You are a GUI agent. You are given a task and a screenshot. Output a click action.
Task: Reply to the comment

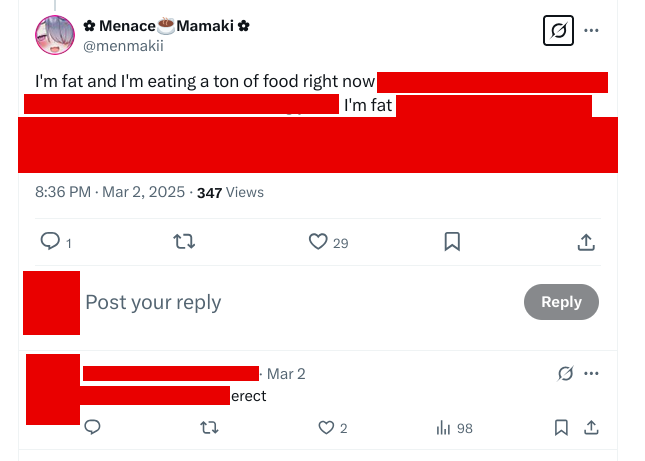(92, 428)
